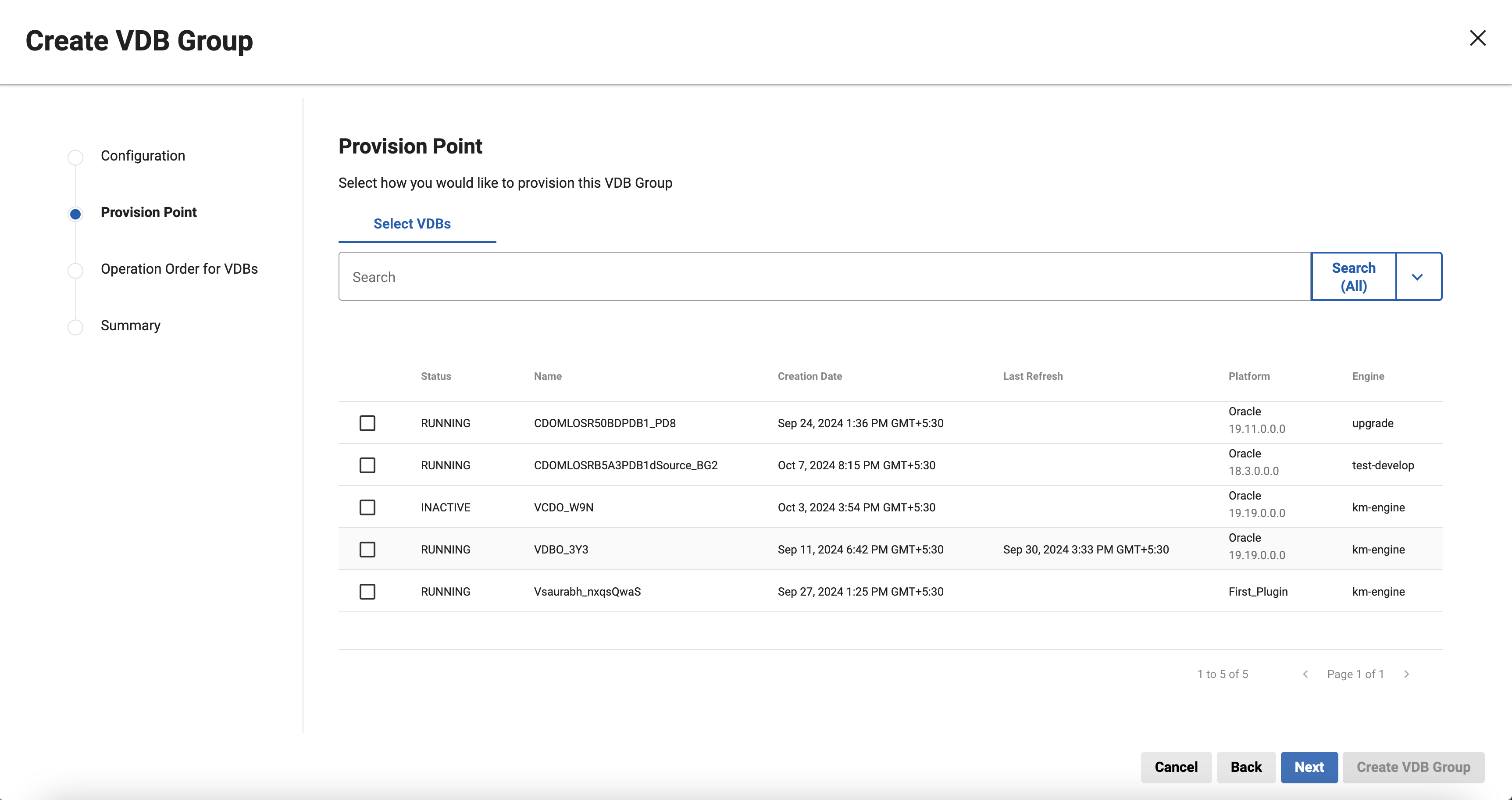
Task: Click the Summary step circle
Action: [75, 327]
